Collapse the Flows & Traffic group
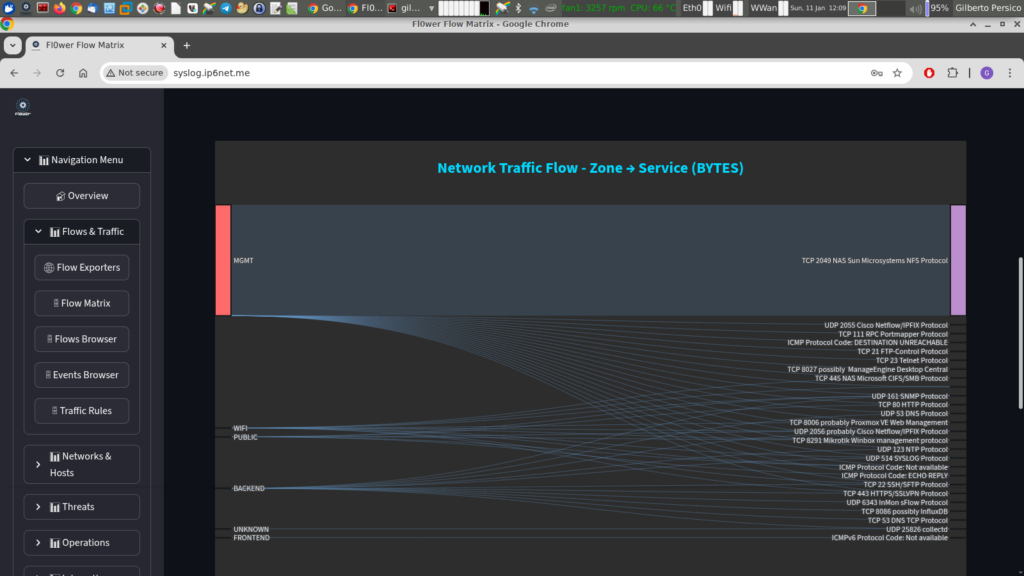Screen dimensions: 1024x576 82,232
